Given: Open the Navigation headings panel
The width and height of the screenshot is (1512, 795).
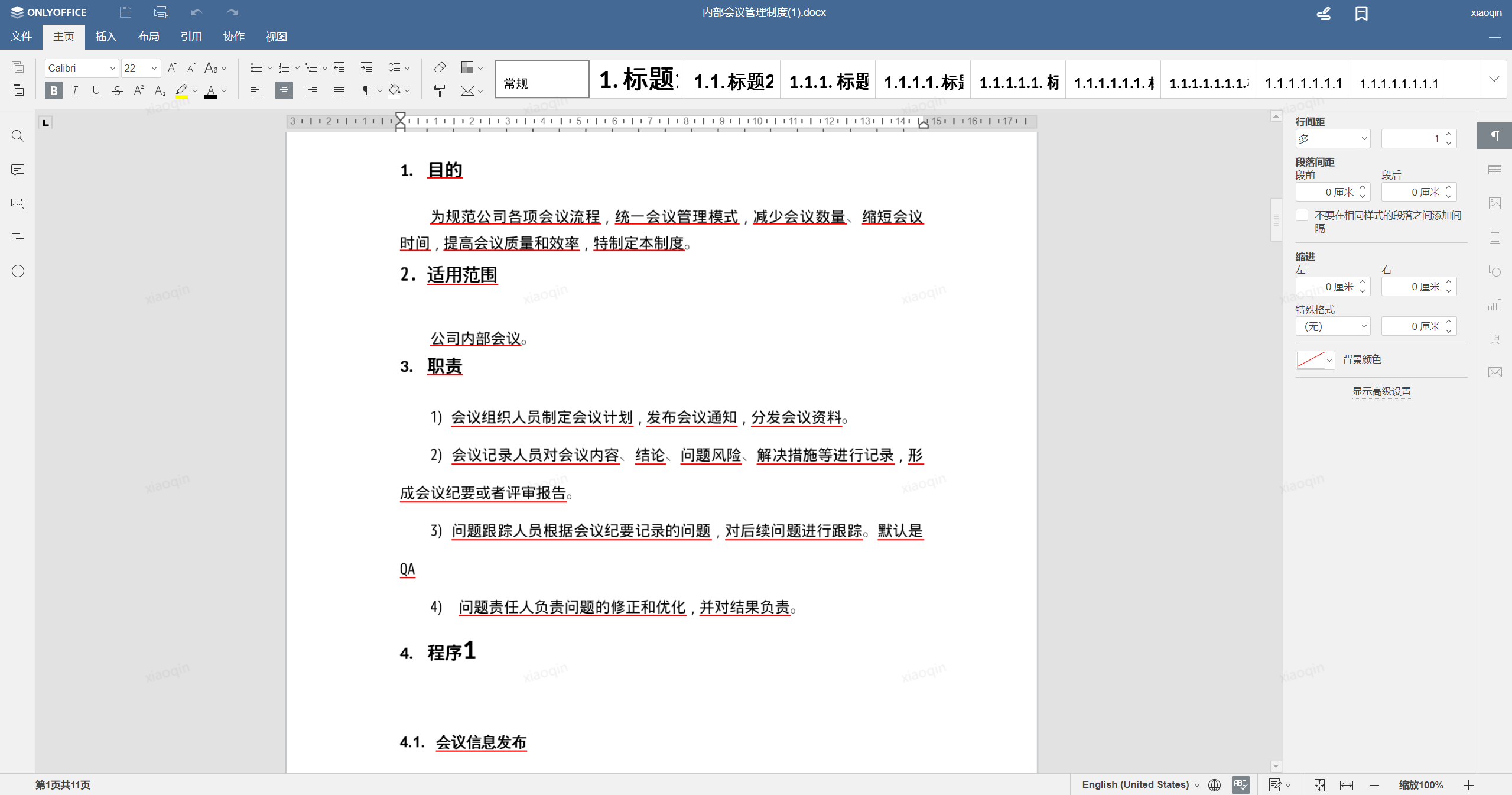Looking at the screenshot, I should [x=18, y=237].
